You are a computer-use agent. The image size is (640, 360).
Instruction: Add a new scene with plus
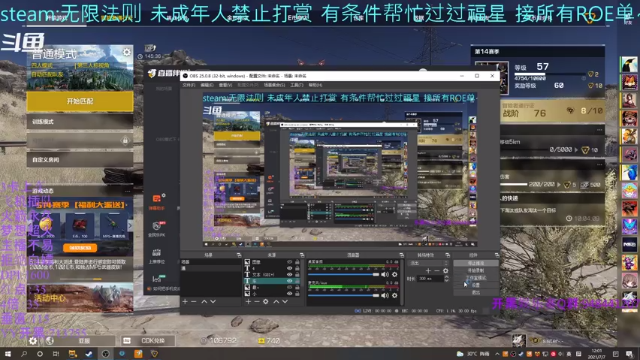185,302
